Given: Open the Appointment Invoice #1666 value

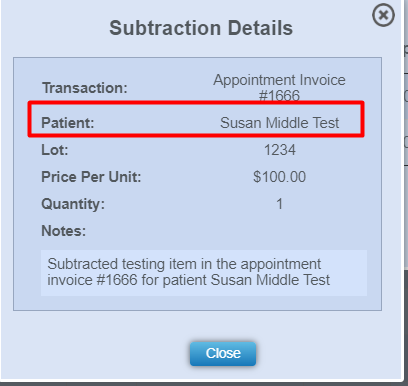Looking at the screenshot, I should tap(279, 88).
